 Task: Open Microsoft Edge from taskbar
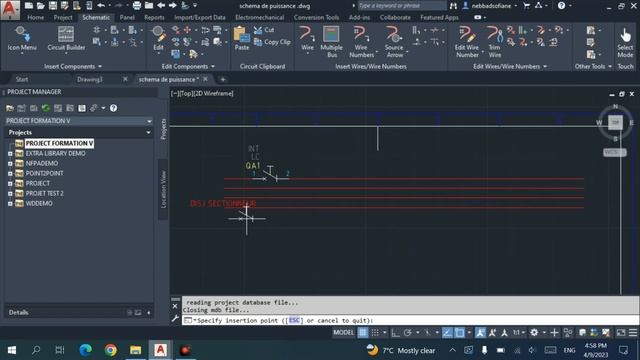pyautogui.click(x=86, y=350)
